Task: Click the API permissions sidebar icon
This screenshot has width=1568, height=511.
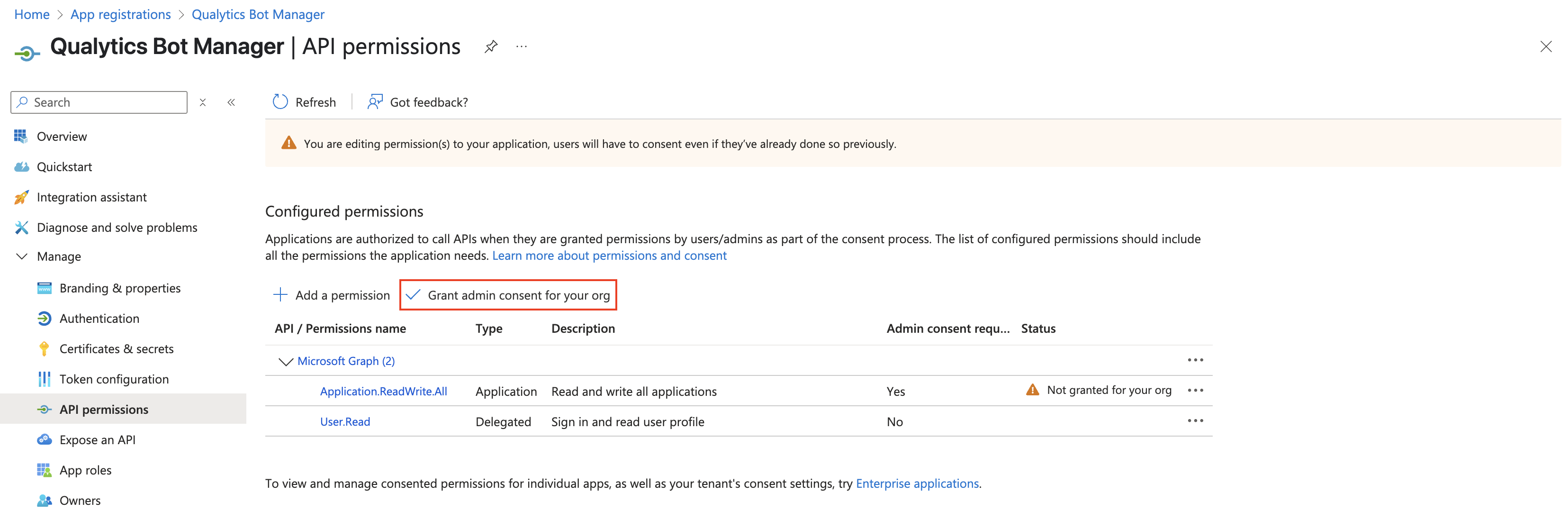Action: pos(45,409)
